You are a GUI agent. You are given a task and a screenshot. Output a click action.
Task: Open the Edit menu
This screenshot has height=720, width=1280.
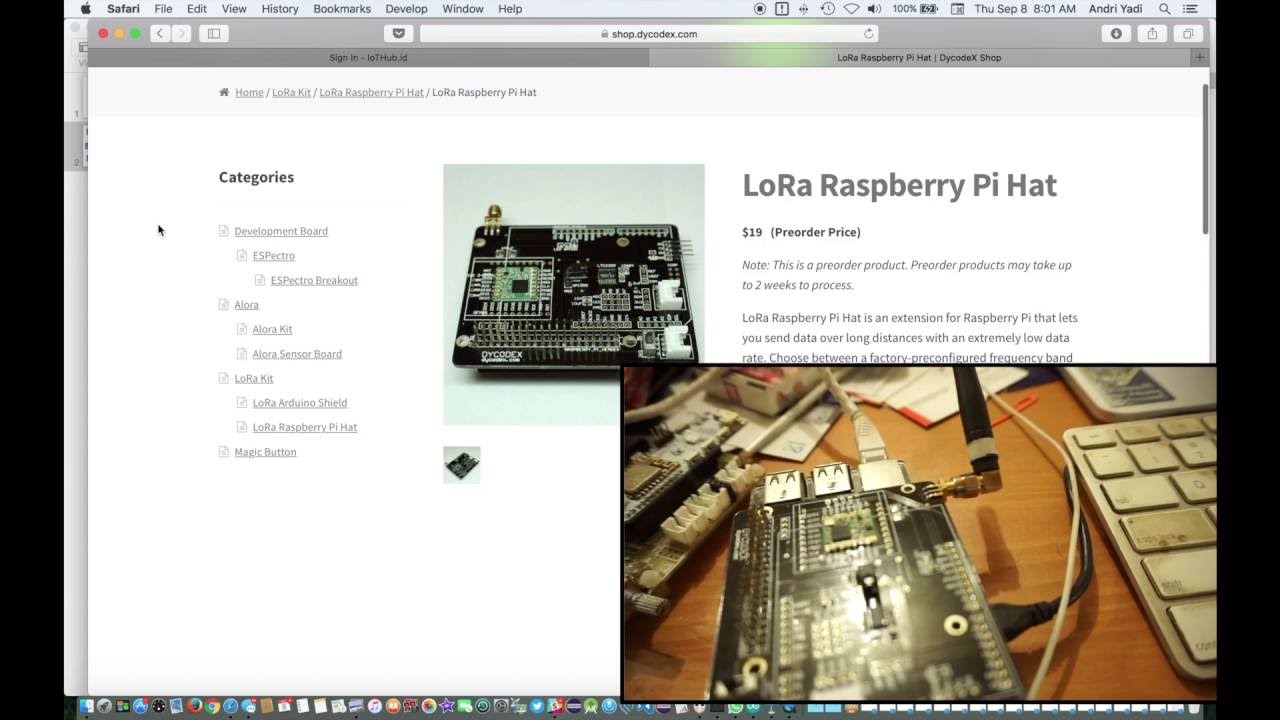197,9
